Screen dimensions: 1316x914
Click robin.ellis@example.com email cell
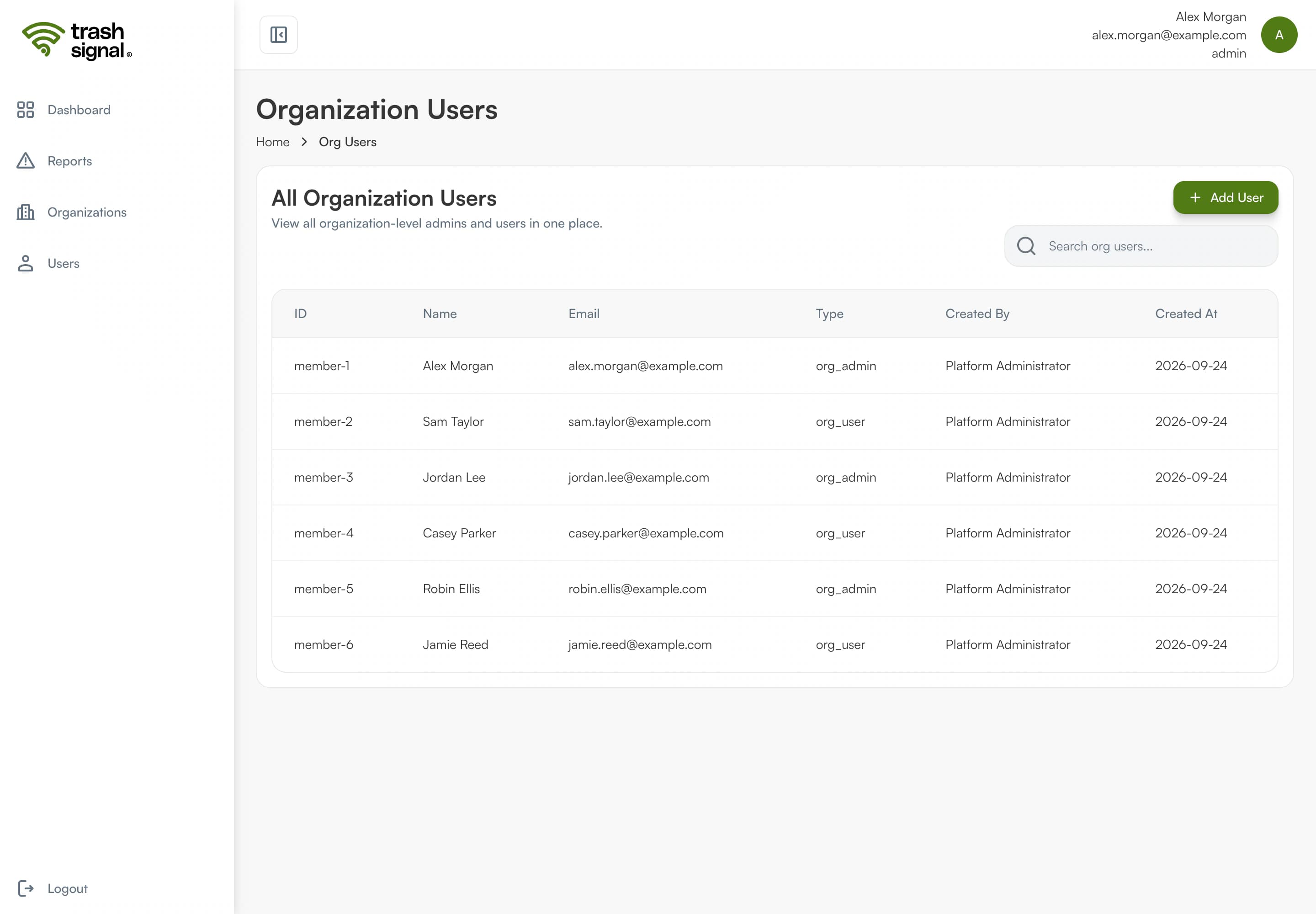[x=637, y=589]
